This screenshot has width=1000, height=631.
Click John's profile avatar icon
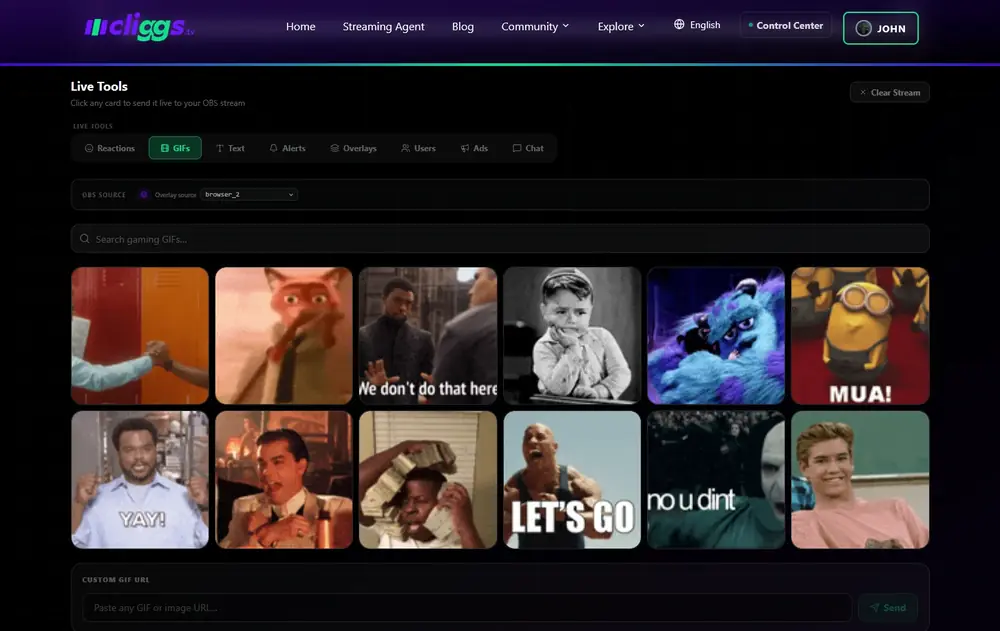tap(864, 28)
